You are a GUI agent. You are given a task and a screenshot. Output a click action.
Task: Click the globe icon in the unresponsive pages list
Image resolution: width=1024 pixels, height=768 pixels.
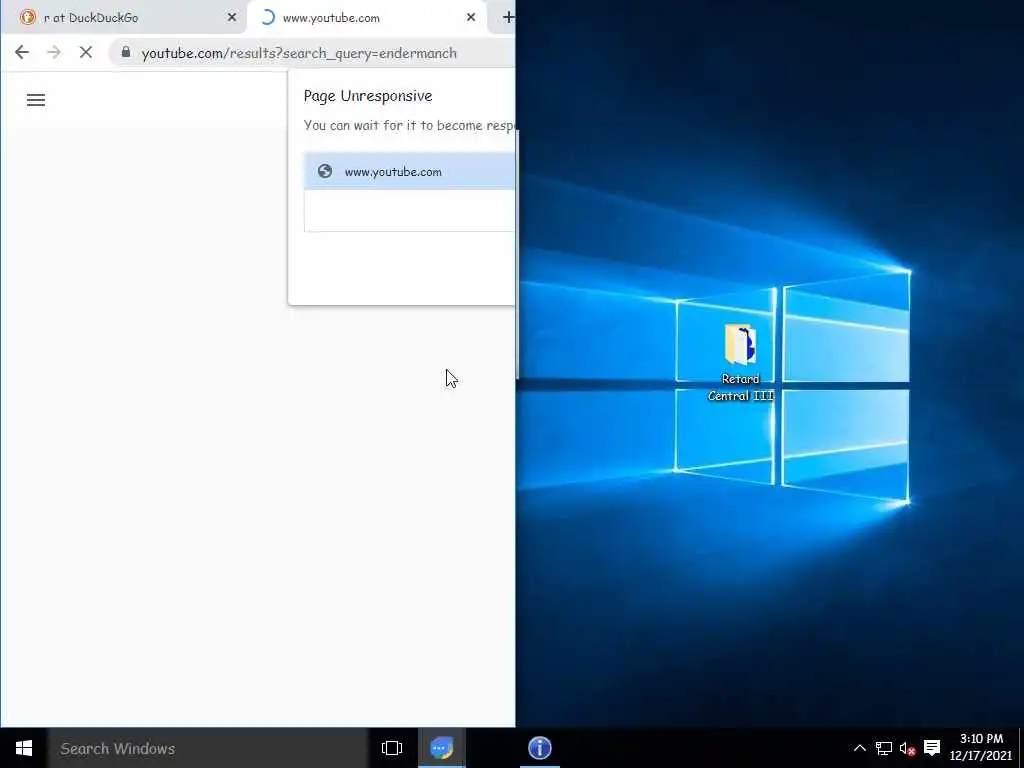coord(325,171)
